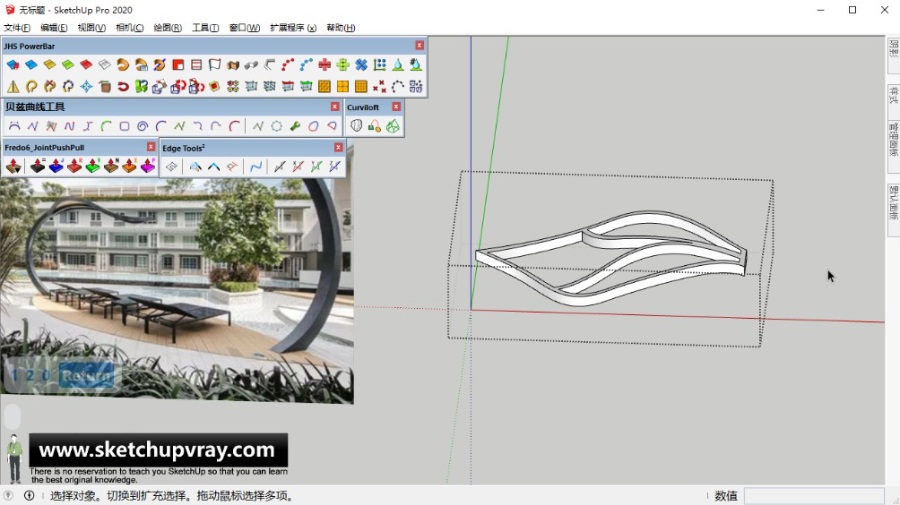
Task: Click the solid blue face icon in JHS PowerBar
Action: (31, 65)
